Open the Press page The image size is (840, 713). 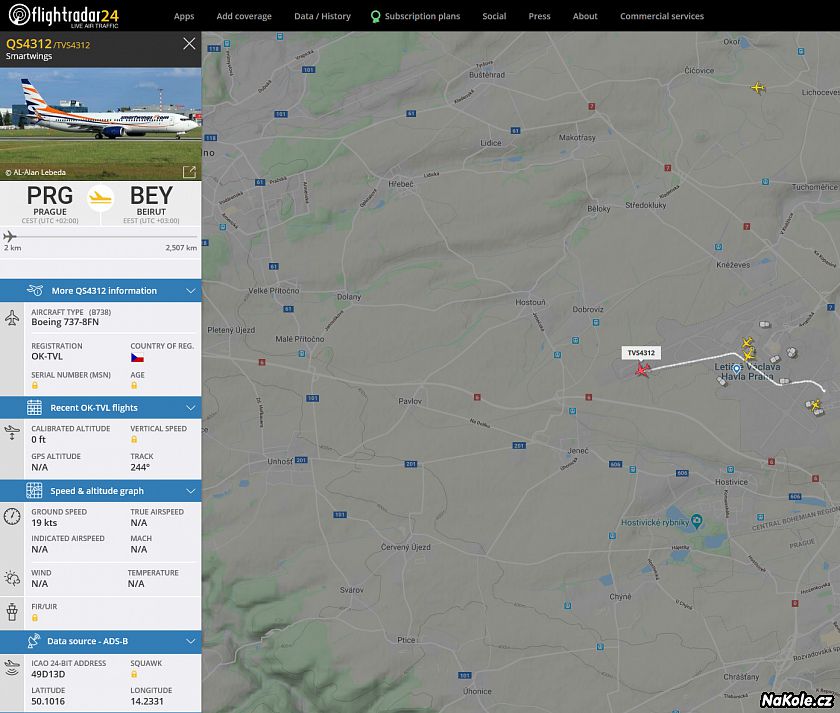[x=539, y=16]
